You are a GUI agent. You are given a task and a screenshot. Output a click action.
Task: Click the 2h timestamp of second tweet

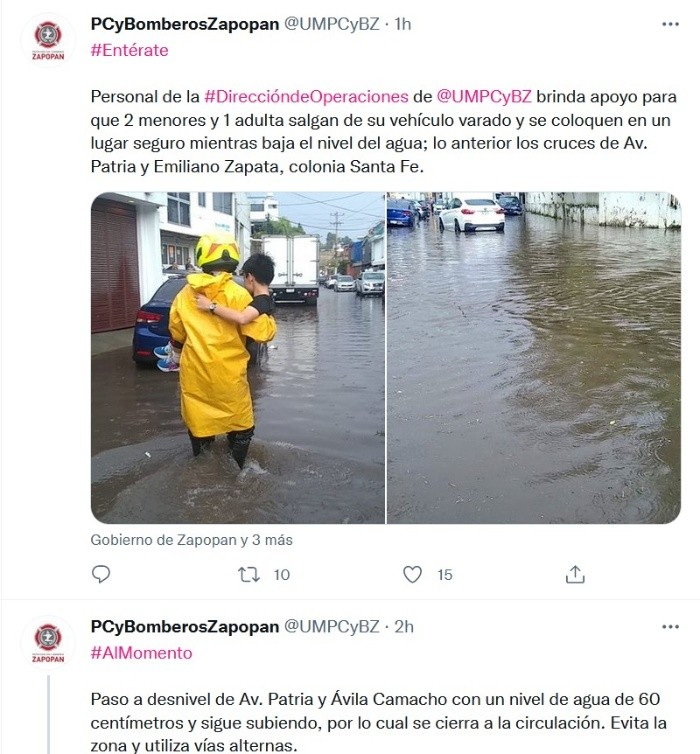(404, 627)
